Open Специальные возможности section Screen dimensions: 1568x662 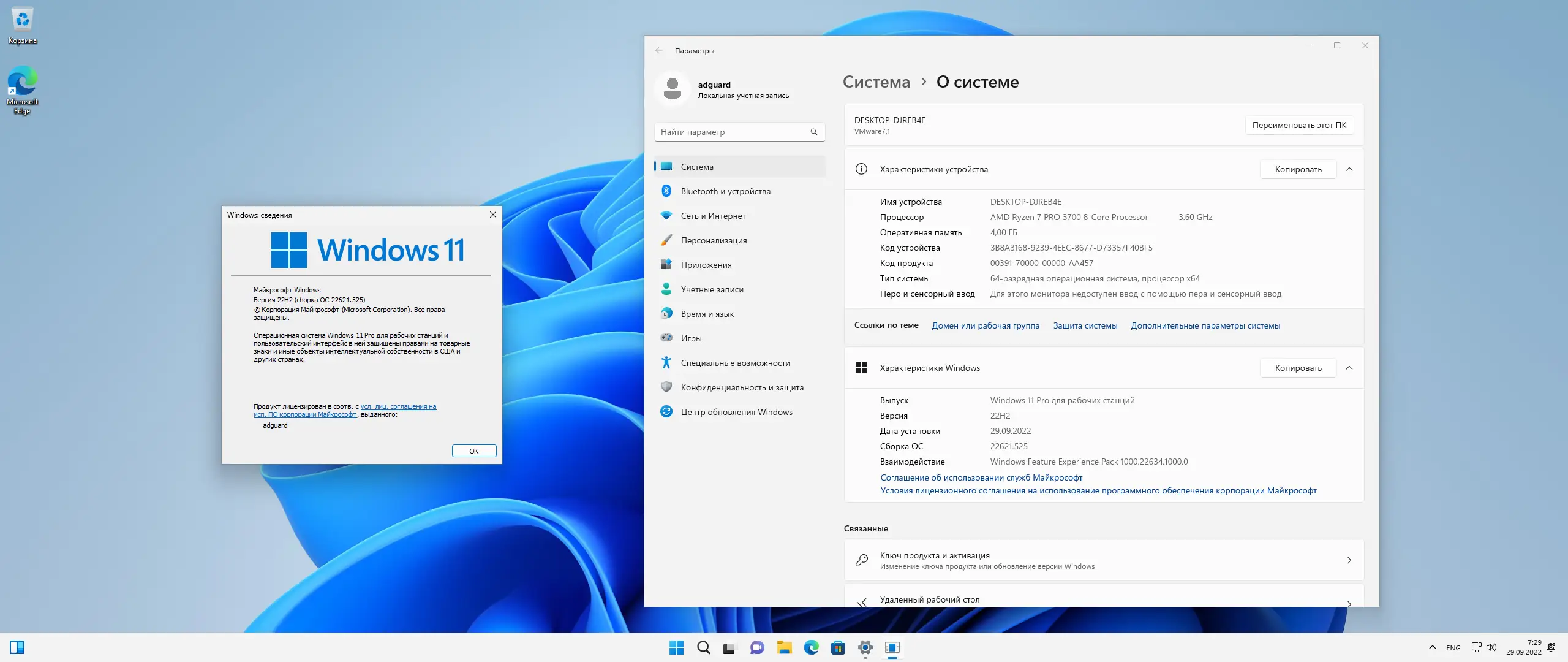coord(735,363)
